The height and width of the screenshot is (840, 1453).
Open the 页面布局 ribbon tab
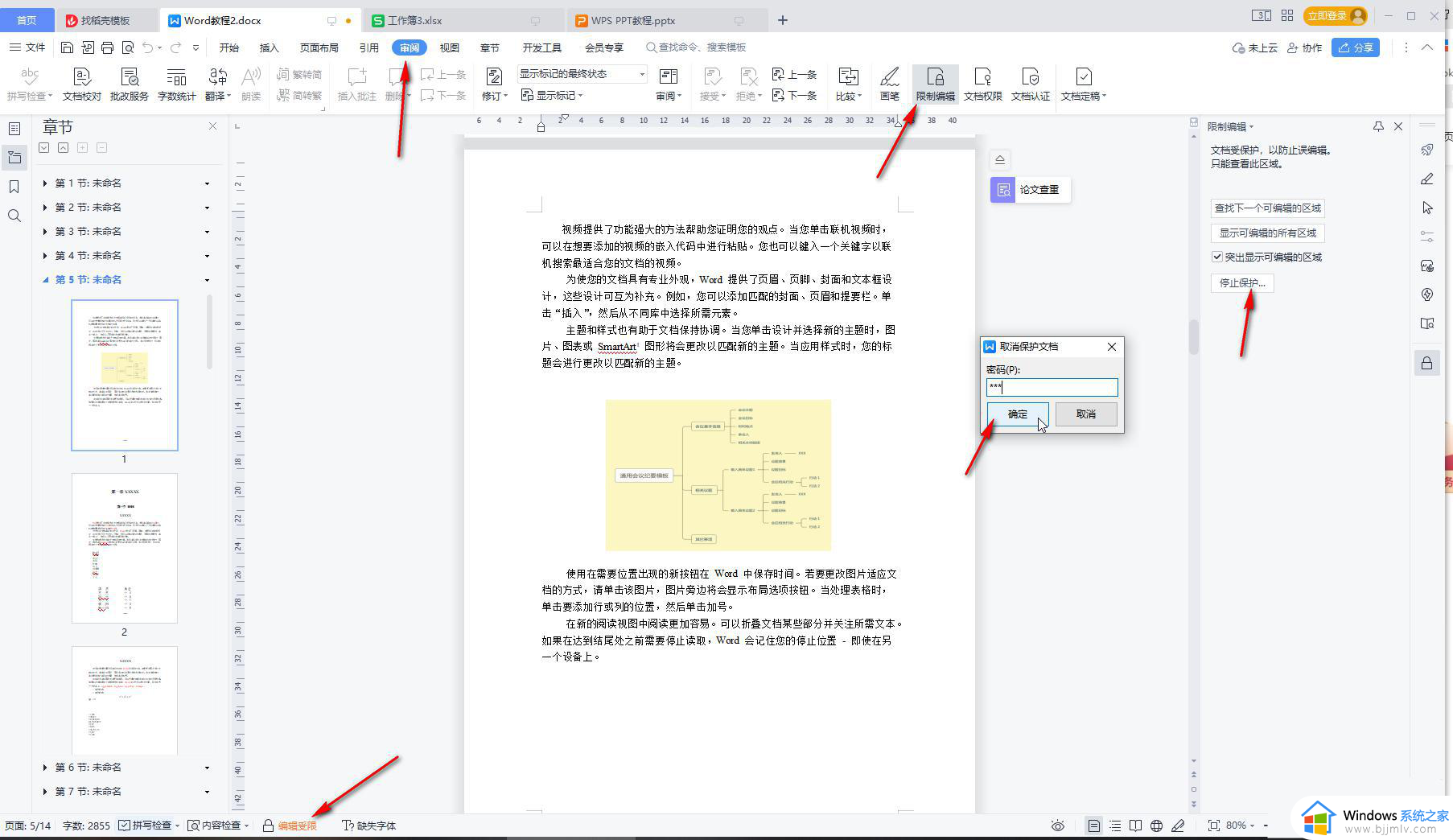[x=319, y=47]
